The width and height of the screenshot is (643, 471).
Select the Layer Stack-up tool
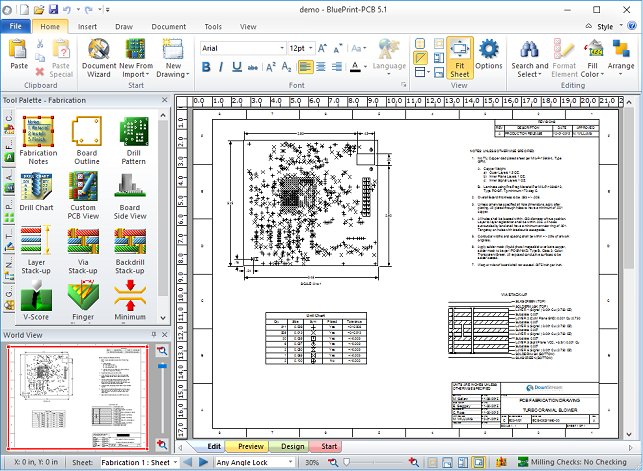(x=36, y=250)
